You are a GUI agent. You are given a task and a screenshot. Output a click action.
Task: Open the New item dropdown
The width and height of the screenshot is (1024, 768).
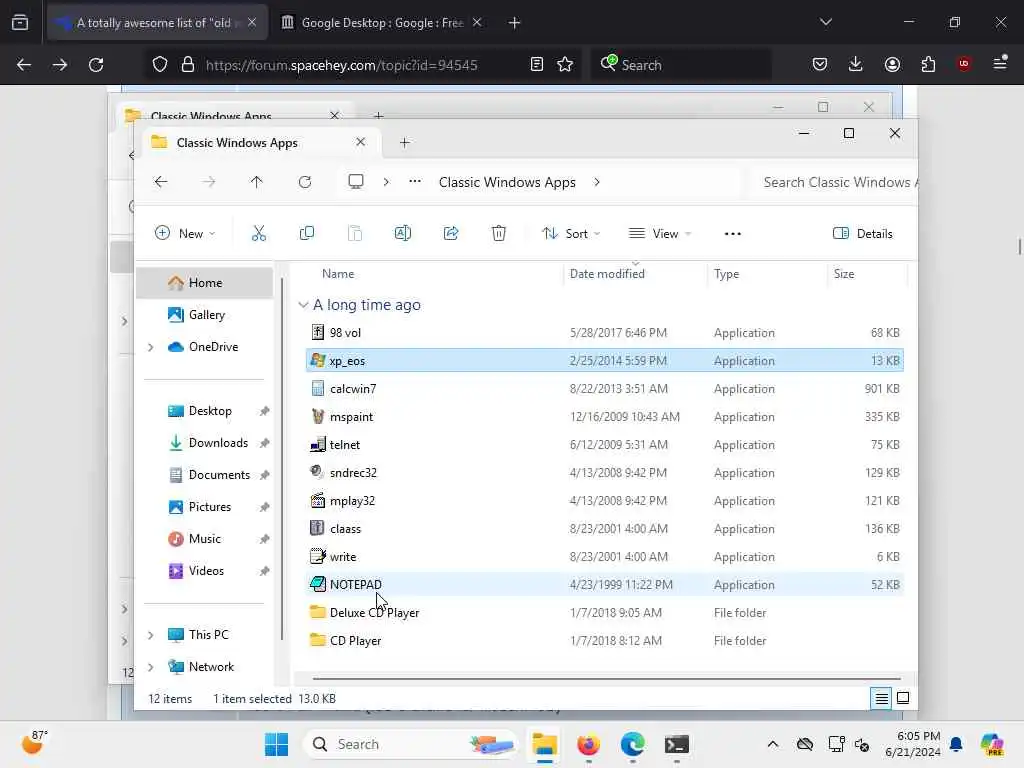[184, 233]
